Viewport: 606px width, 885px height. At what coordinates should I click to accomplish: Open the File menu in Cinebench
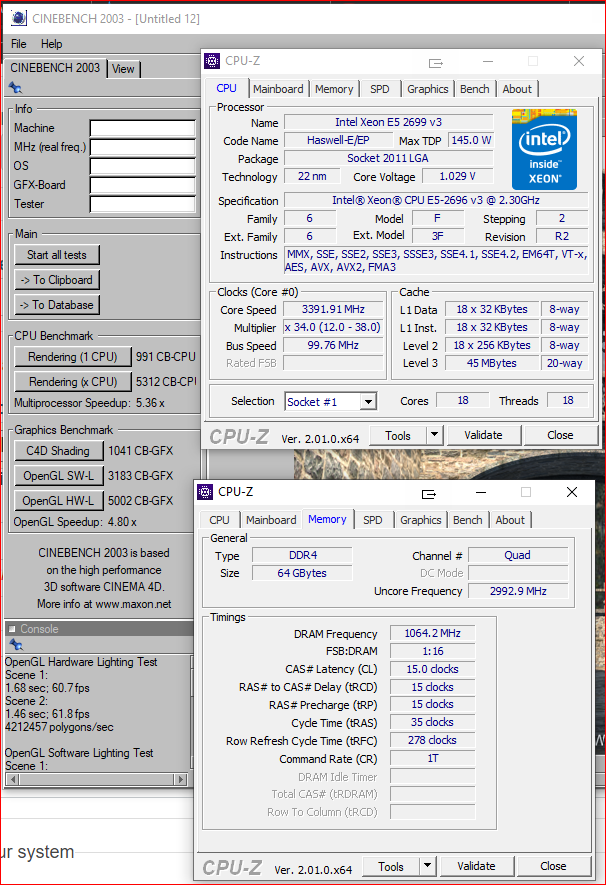(19, 44)
